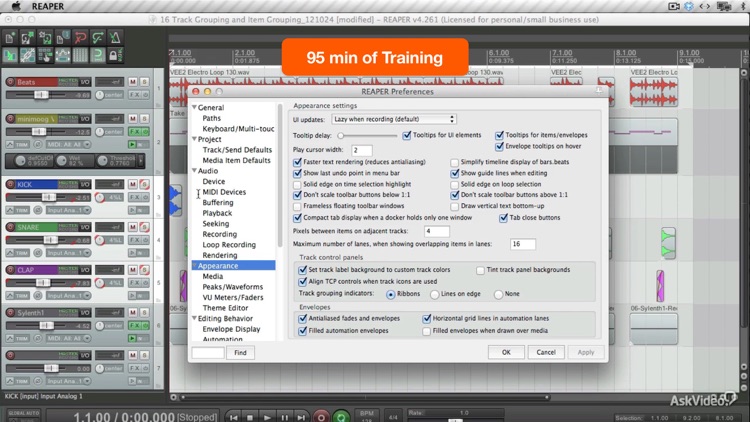The width and height of the screenshot is (750, 422).
Task: Open Input Ana..1 dropdown on KICK track
Action: click(68, 210)
